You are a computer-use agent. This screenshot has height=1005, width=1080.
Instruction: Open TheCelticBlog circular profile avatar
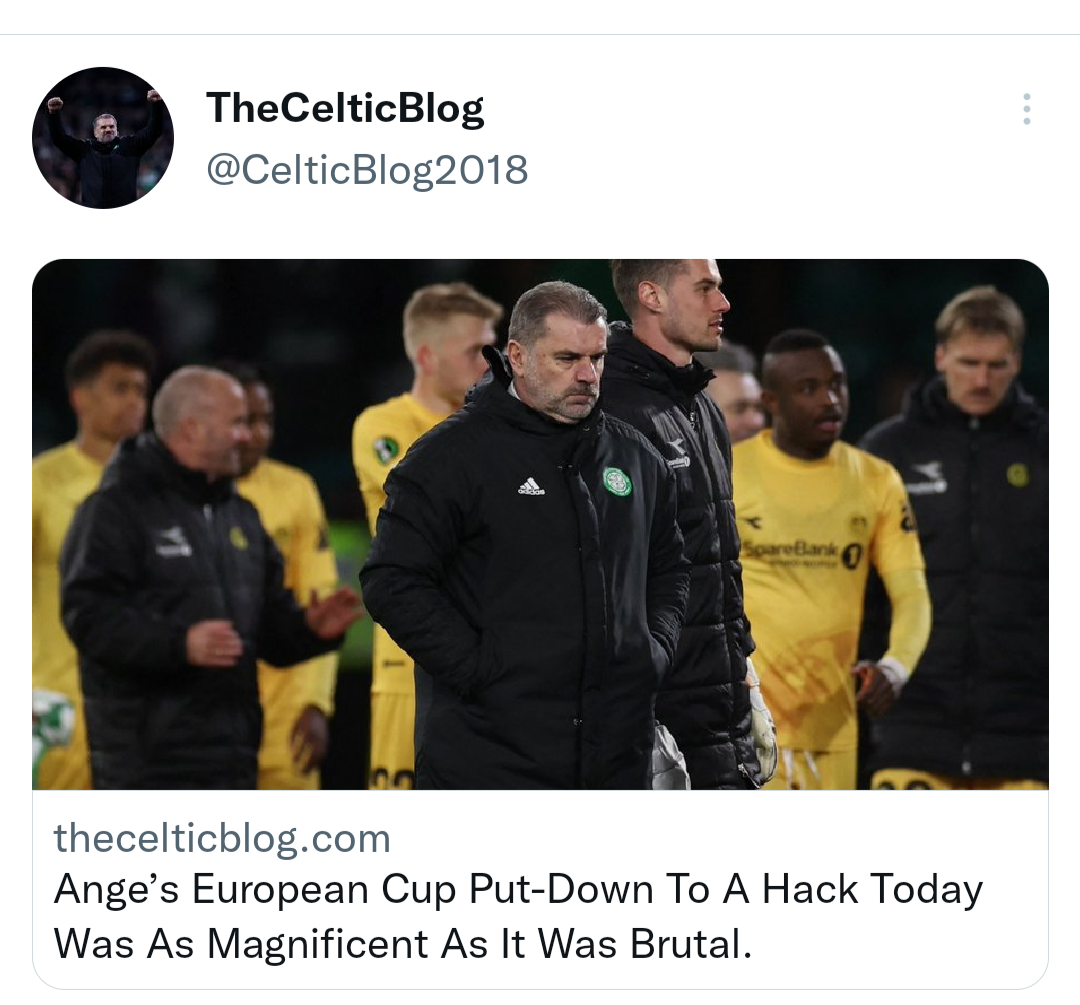tap(103, 138)
